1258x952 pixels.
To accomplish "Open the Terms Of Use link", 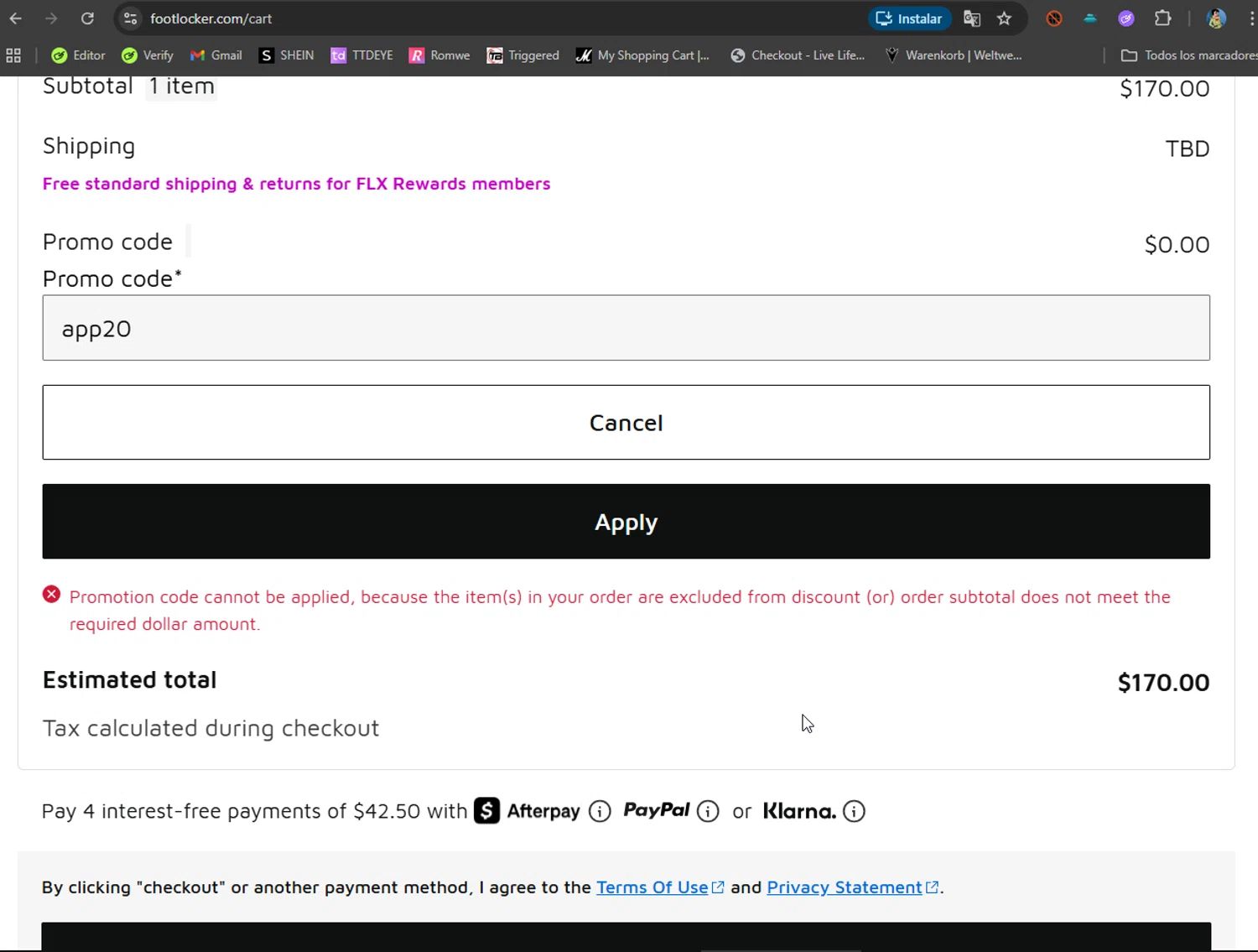I will 659,887.
